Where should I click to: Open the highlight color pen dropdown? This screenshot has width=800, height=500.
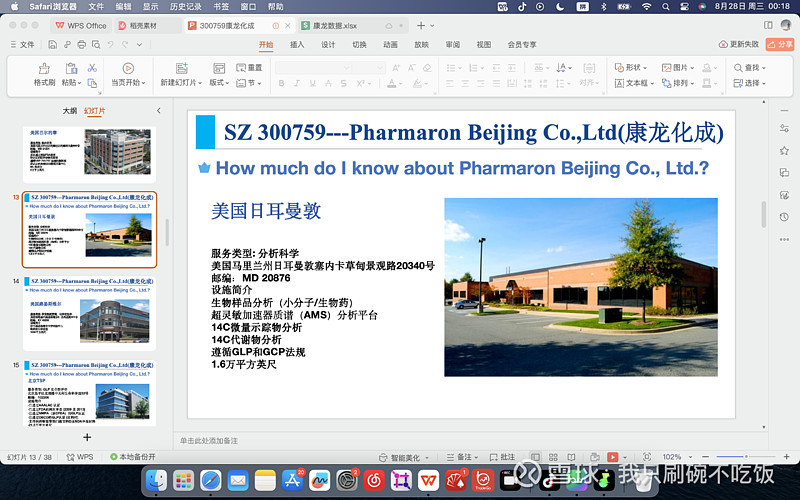click(426, 84)
